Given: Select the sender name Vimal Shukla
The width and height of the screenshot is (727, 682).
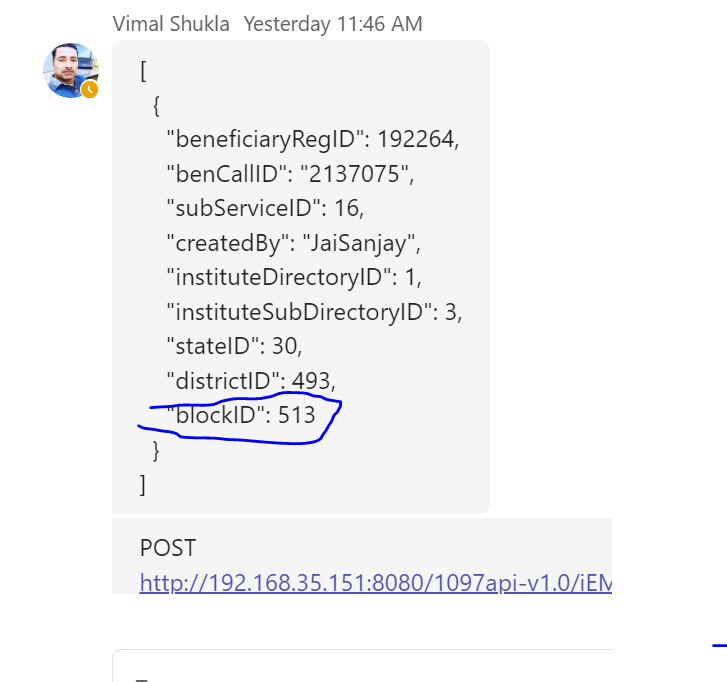Looking at the screenshot, I should (171, 24).
